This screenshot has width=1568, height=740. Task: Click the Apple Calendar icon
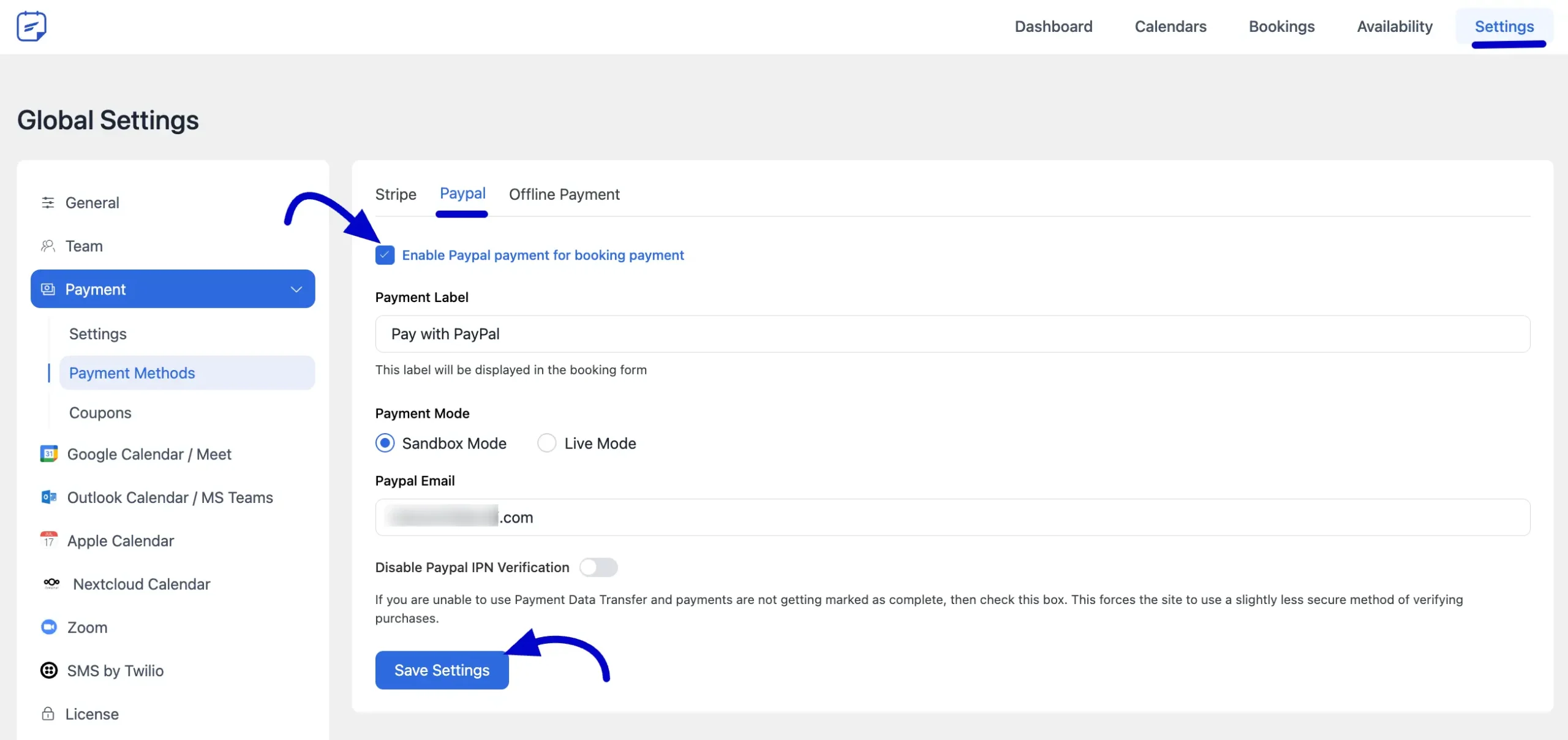tap(49, 540)
